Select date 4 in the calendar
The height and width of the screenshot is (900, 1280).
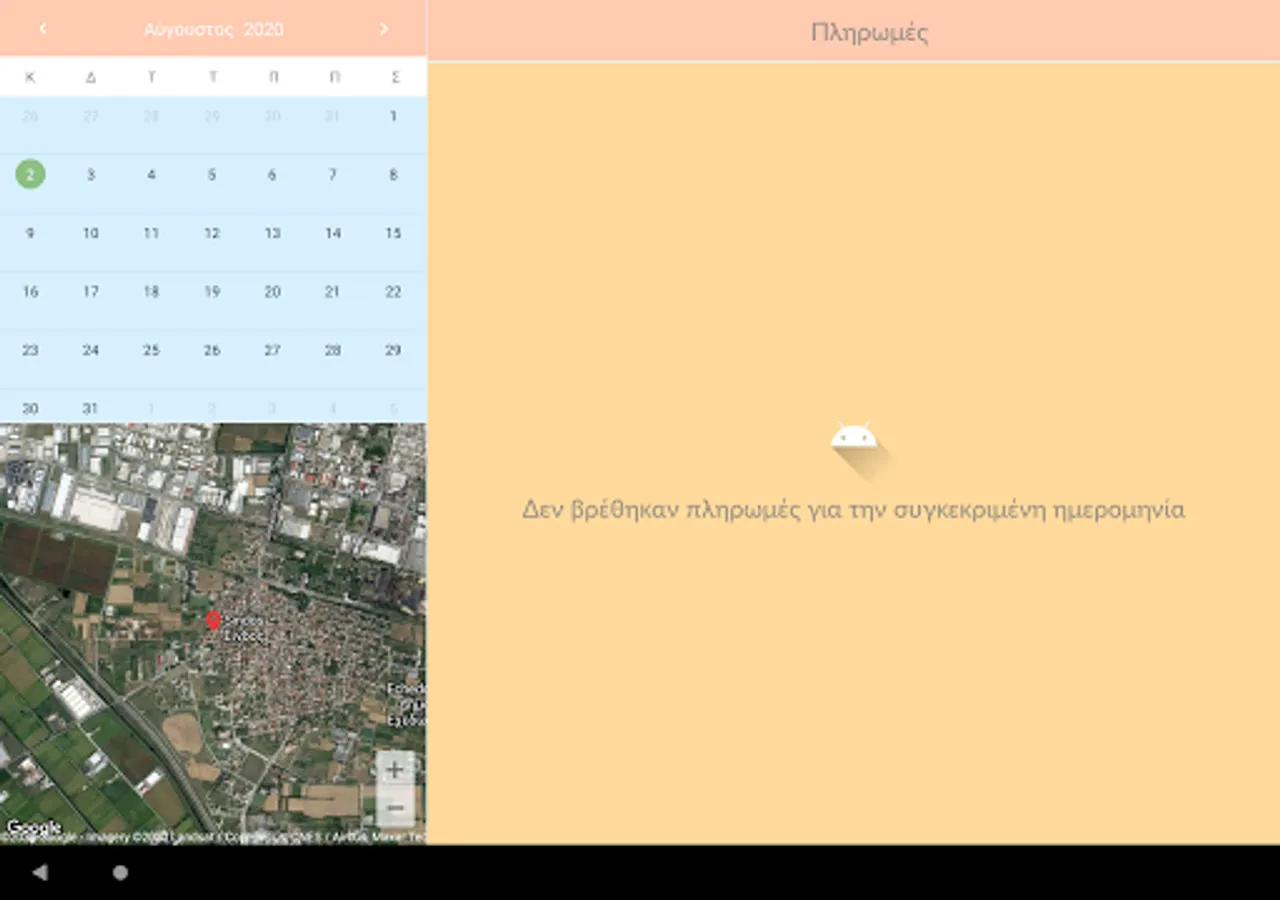click(x=151, y=175)
